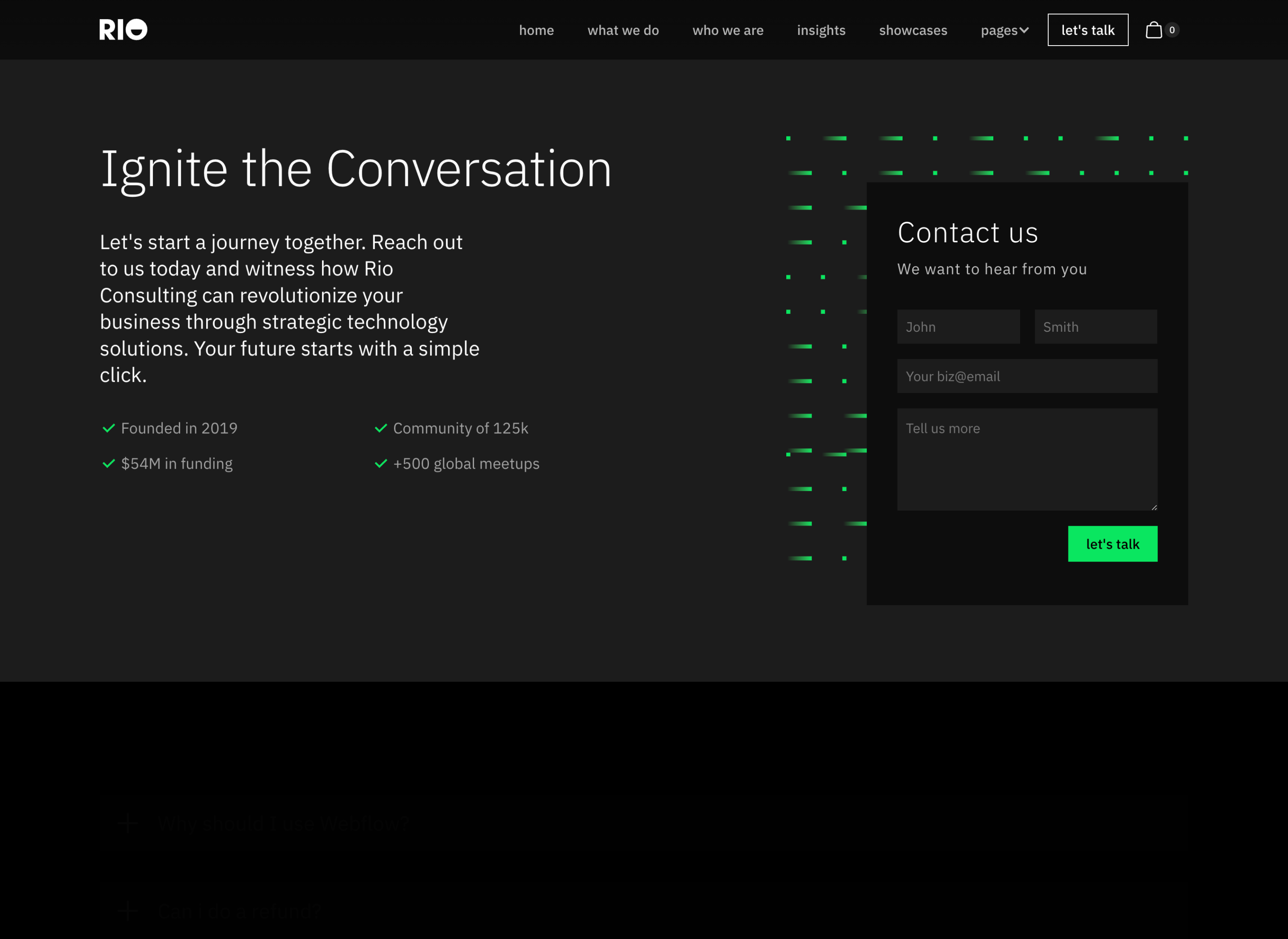Expand the refund FAQ question
The width and height of the screenshot is (1288, 939).
[239, 910]
